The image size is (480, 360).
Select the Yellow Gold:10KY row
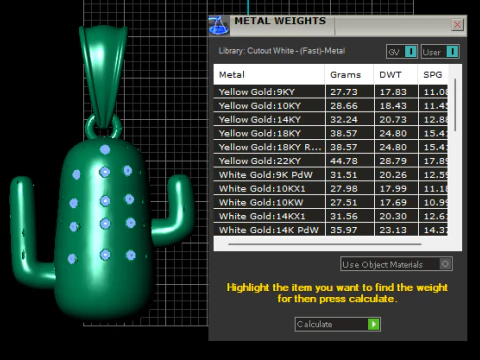(x=331, y=106)
